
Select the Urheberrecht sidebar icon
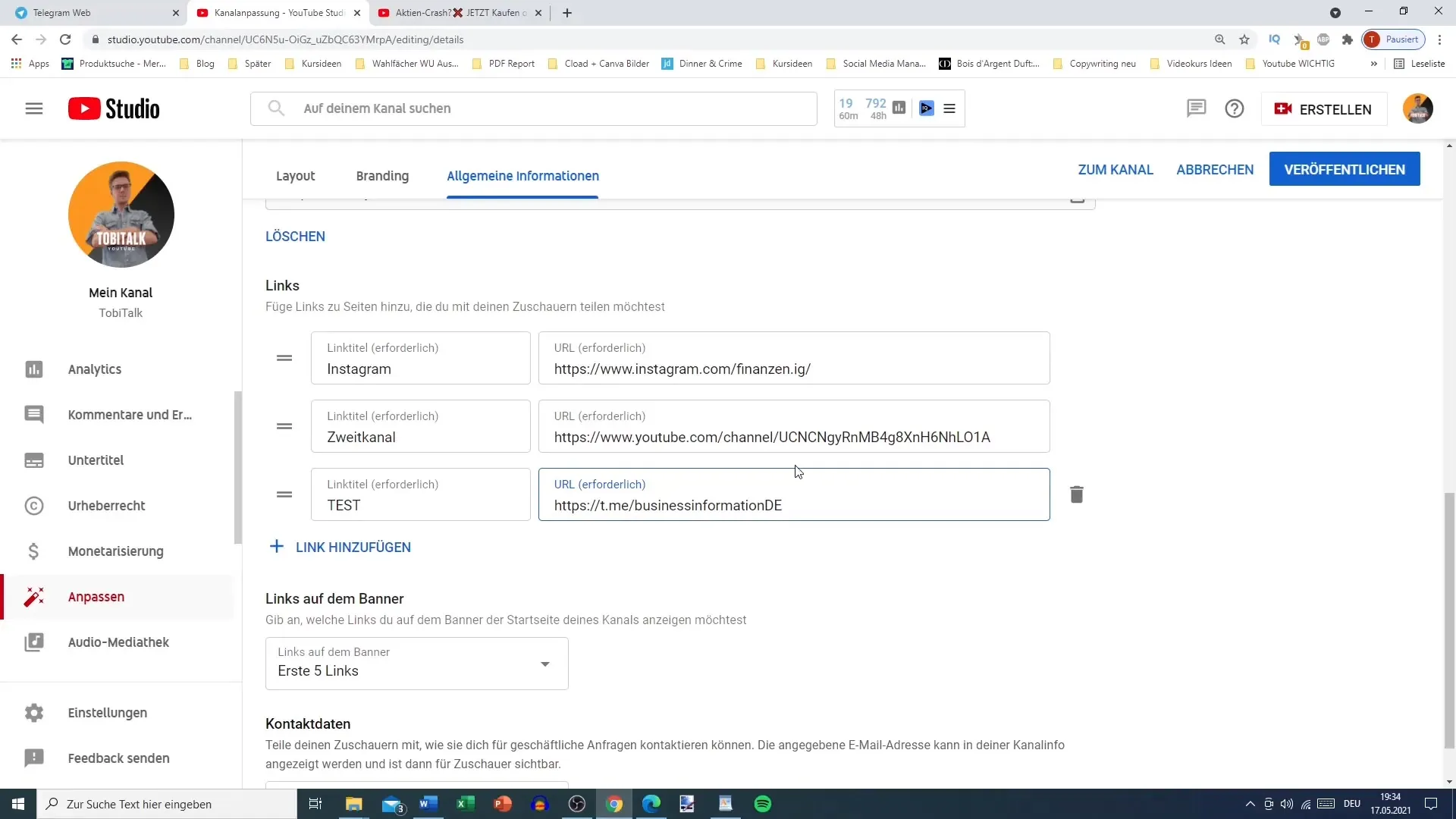coord(33,505)
